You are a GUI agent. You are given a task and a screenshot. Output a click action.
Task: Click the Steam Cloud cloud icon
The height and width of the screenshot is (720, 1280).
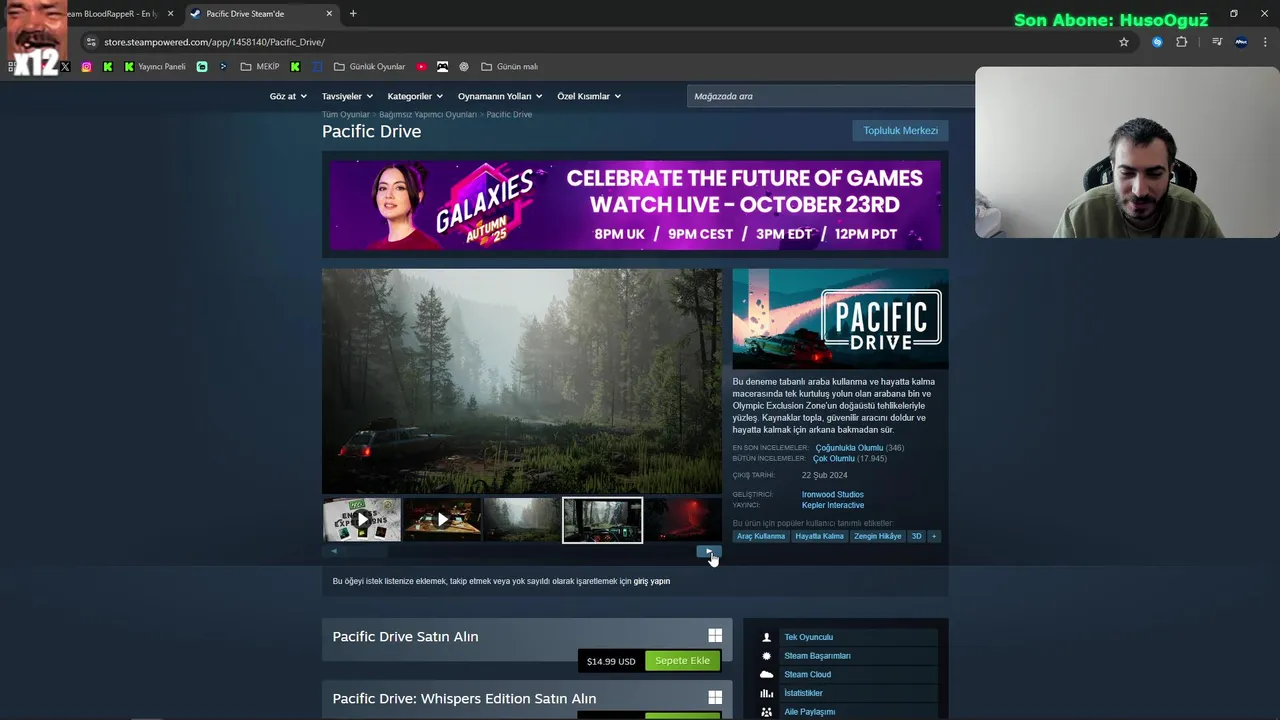coord(766,675)
